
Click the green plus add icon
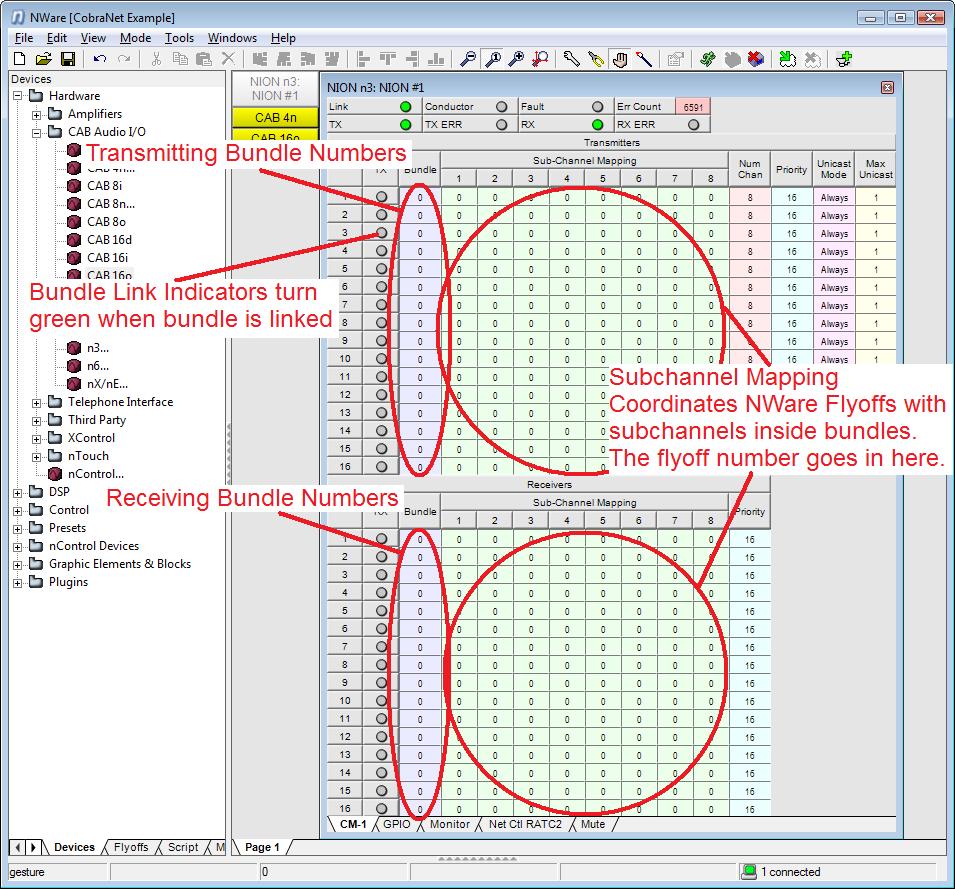[844, 60]
